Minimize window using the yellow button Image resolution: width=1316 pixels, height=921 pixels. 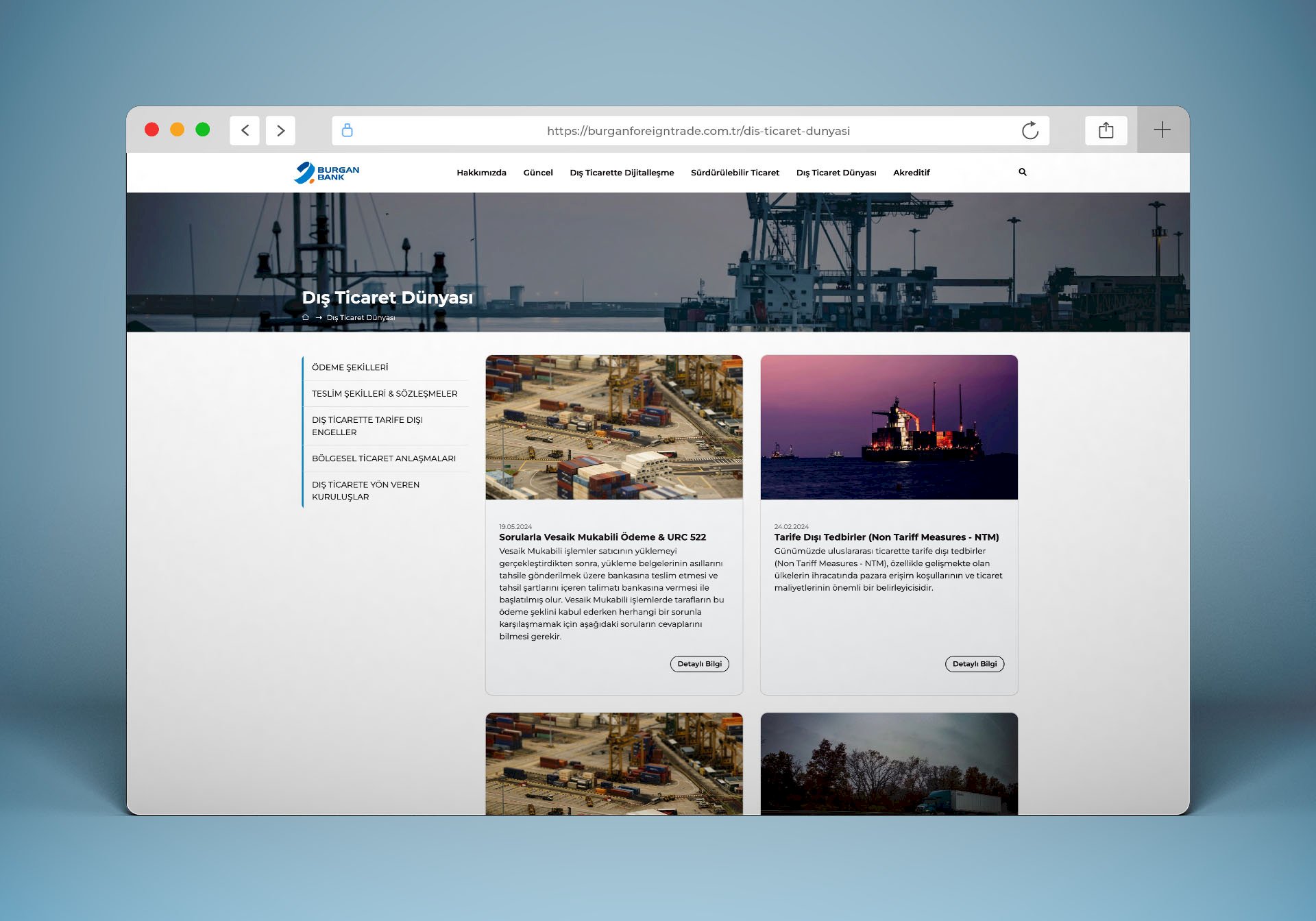point(178,130)
